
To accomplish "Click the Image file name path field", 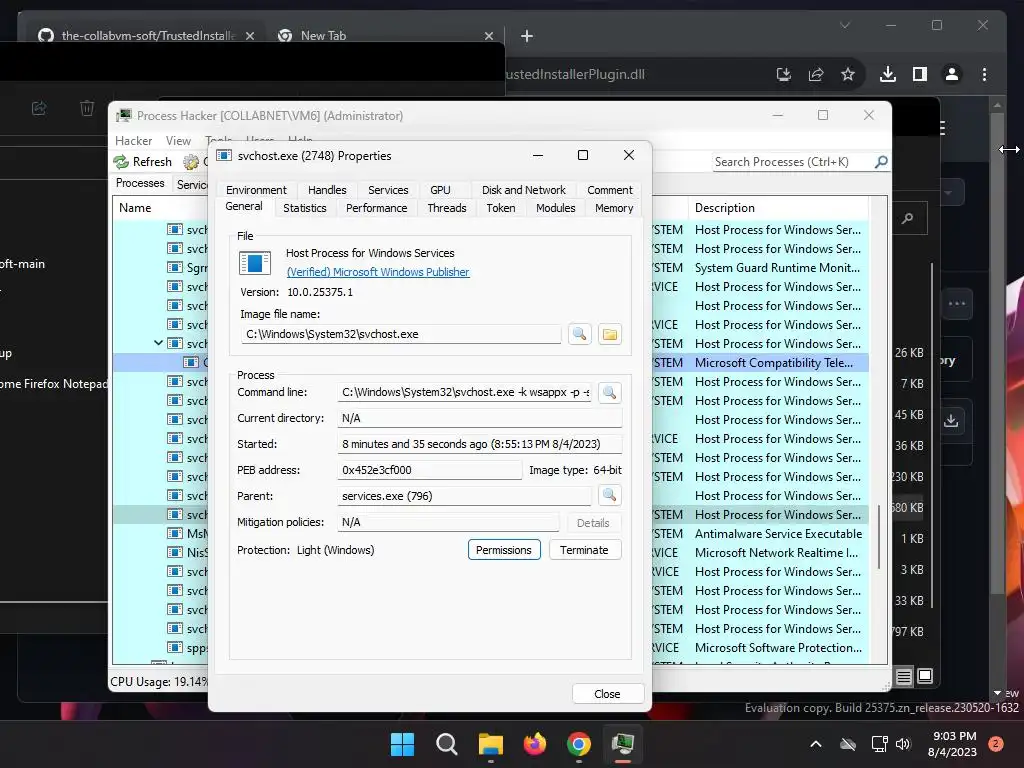I will coord(401,334).
